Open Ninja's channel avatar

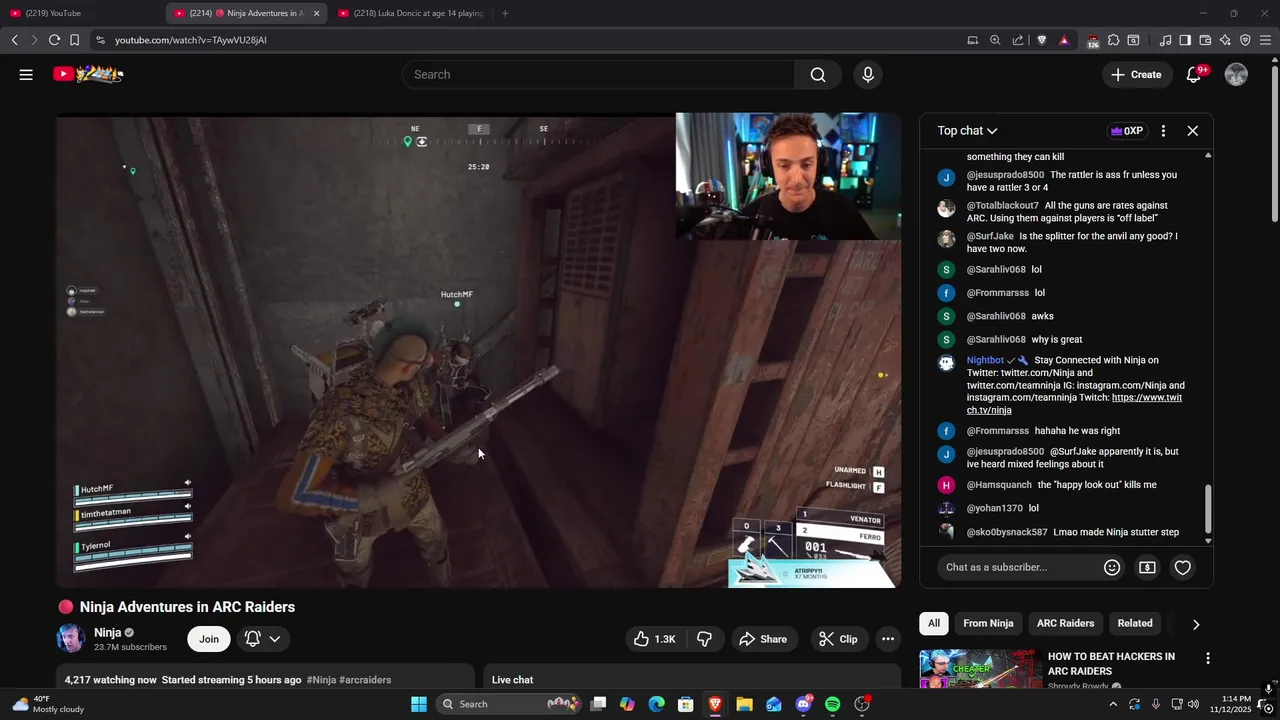point(71,638)
